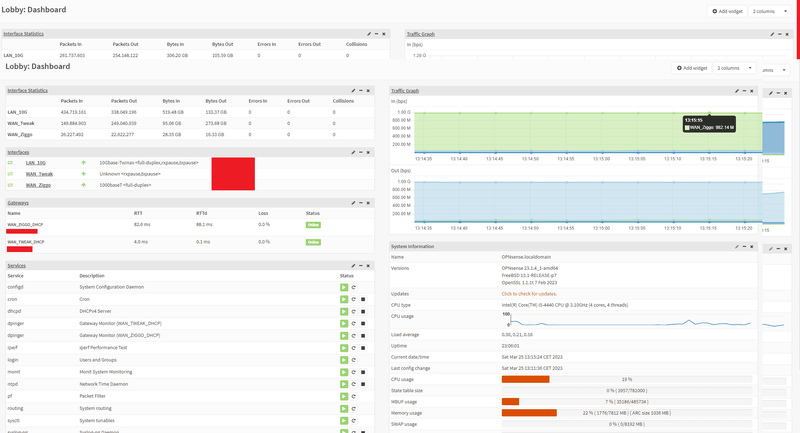Restart the pf Packet Filter service

354,396
